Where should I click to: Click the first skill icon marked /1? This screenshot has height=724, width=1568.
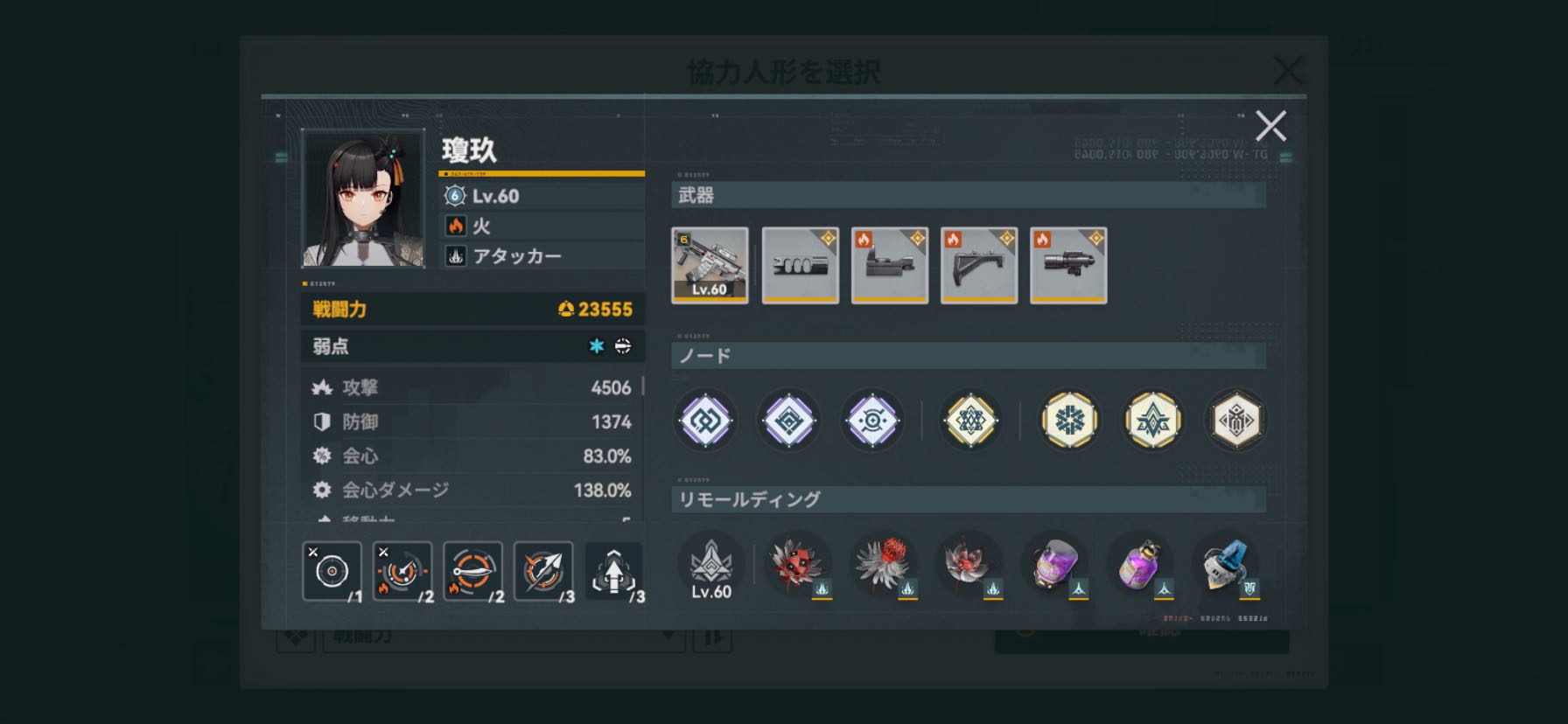pos(332,572)
